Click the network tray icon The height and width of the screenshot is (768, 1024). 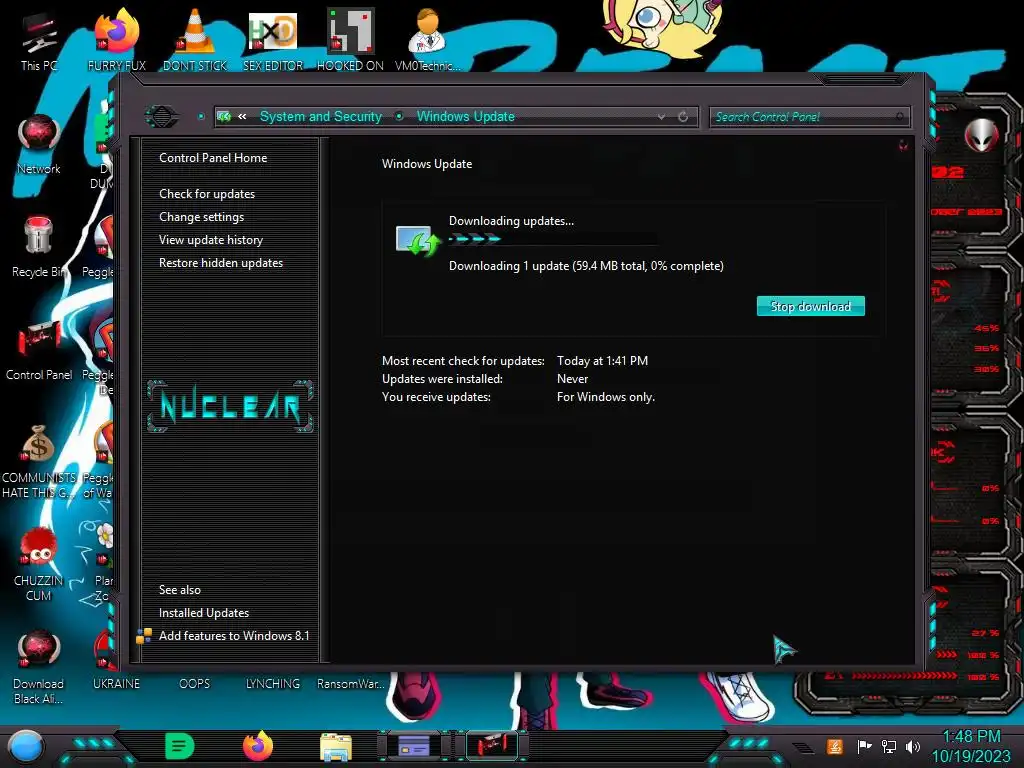[888, 746]
